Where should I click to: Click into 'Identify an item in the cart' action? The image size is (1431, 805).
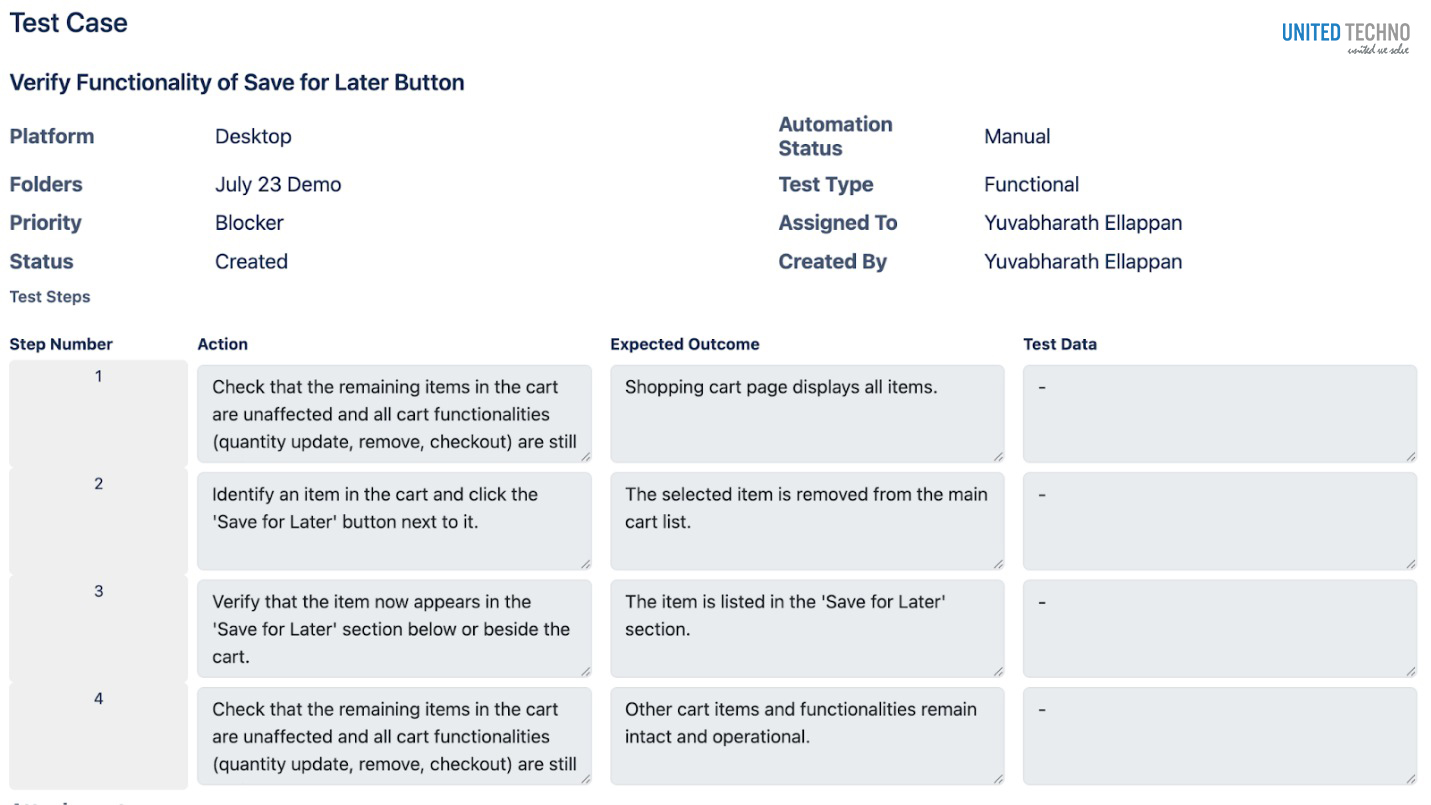tap(394, 521)
